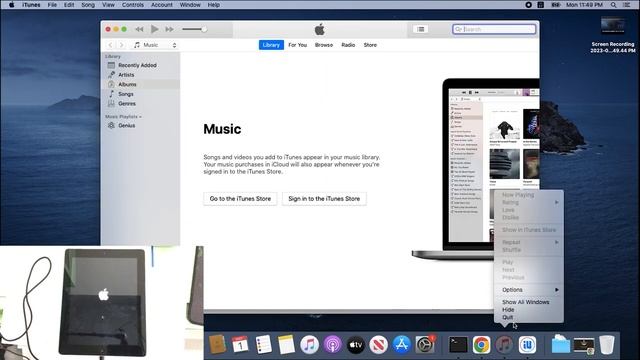Open the Repeat submenu arrow

(557, 242)
